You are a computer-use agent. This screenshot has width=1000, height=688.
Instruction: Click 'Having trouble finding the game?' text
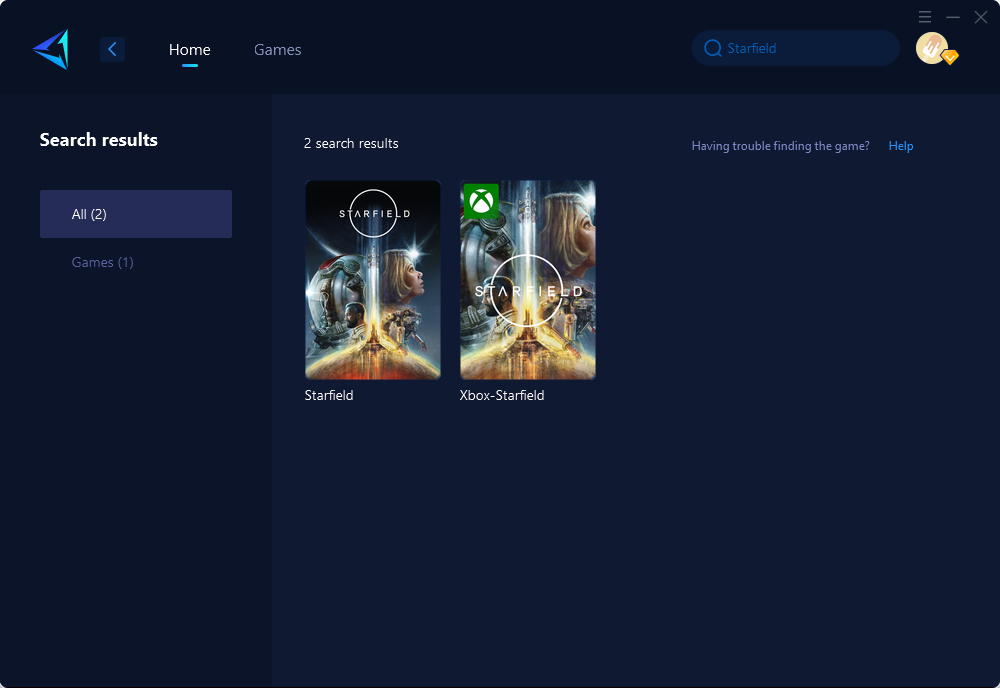tap(781, 146)
